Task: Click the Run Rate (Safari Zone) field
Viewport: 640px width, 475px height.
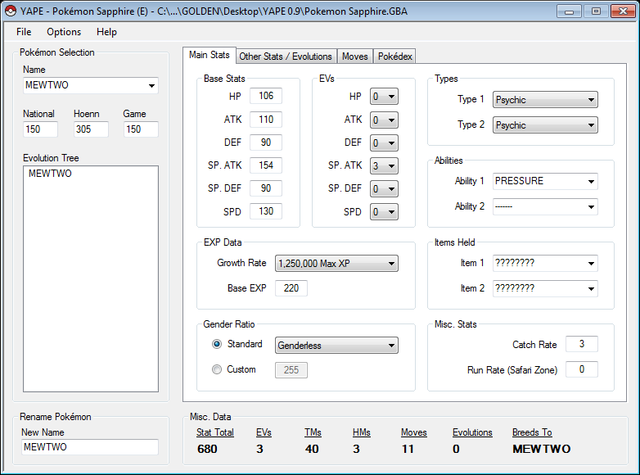Action: [582, 369]
